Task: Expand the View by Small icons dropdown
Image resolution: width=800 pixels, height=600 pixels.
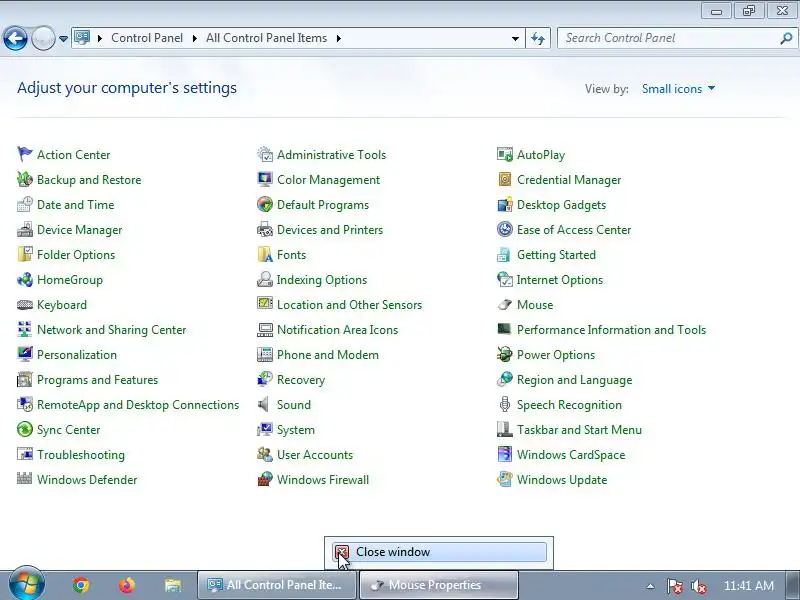Action: click(x=678, y=89)
